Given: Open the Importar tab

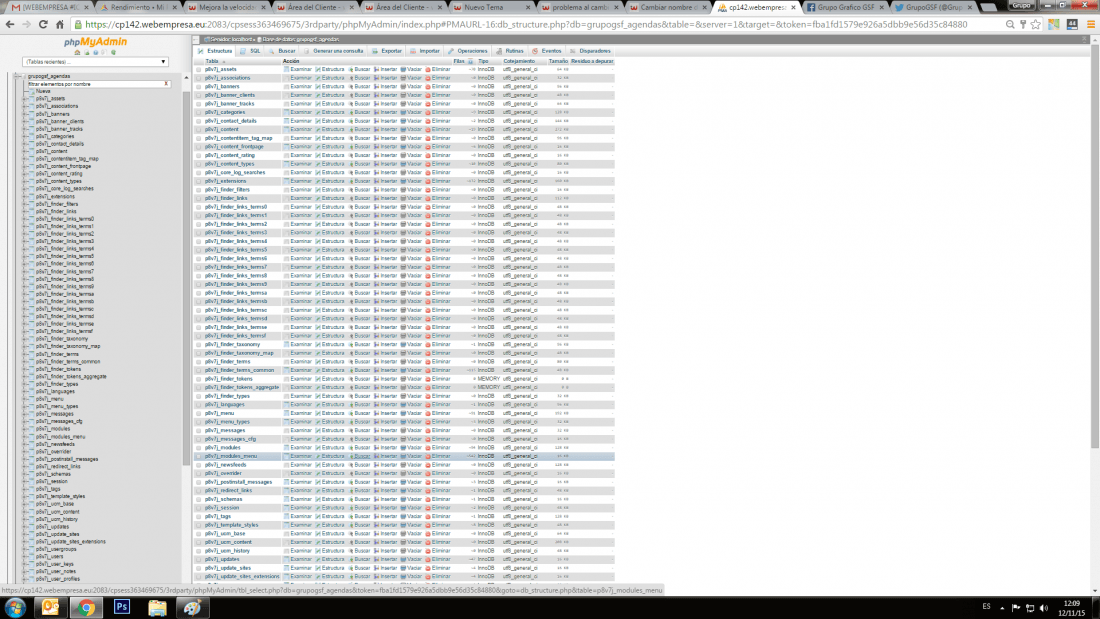Looking at the screenshot, I should pos(425,51).
